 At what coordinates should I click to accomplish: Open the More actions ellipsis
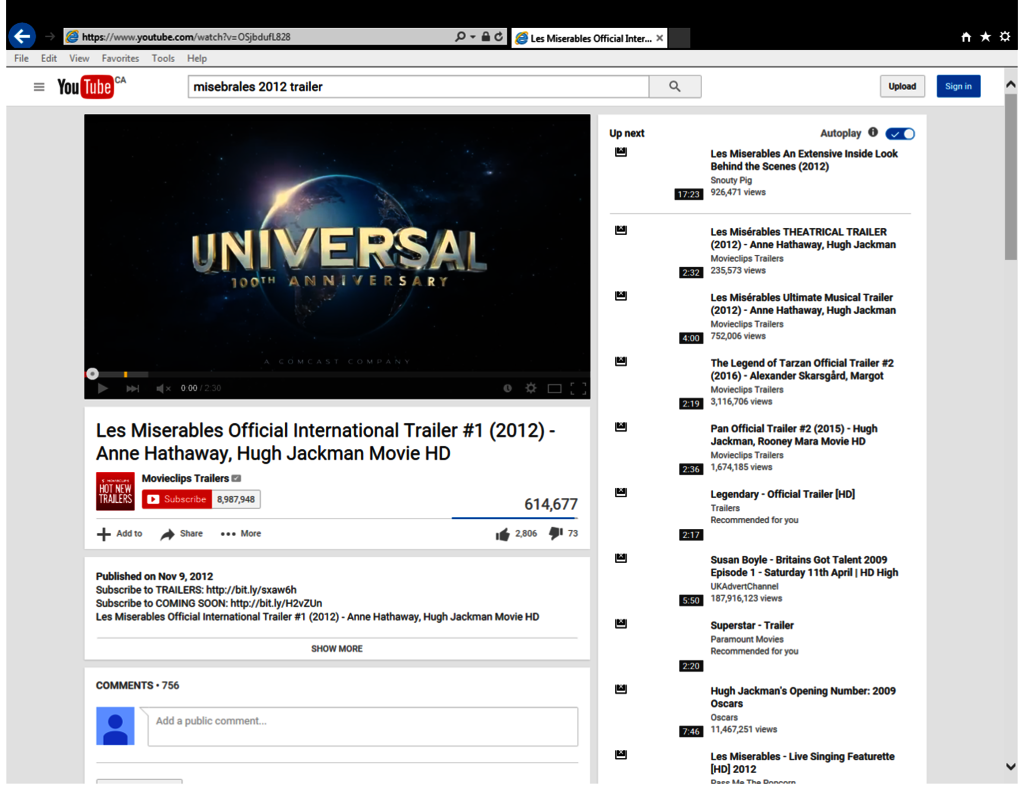(x=228, y=534)
